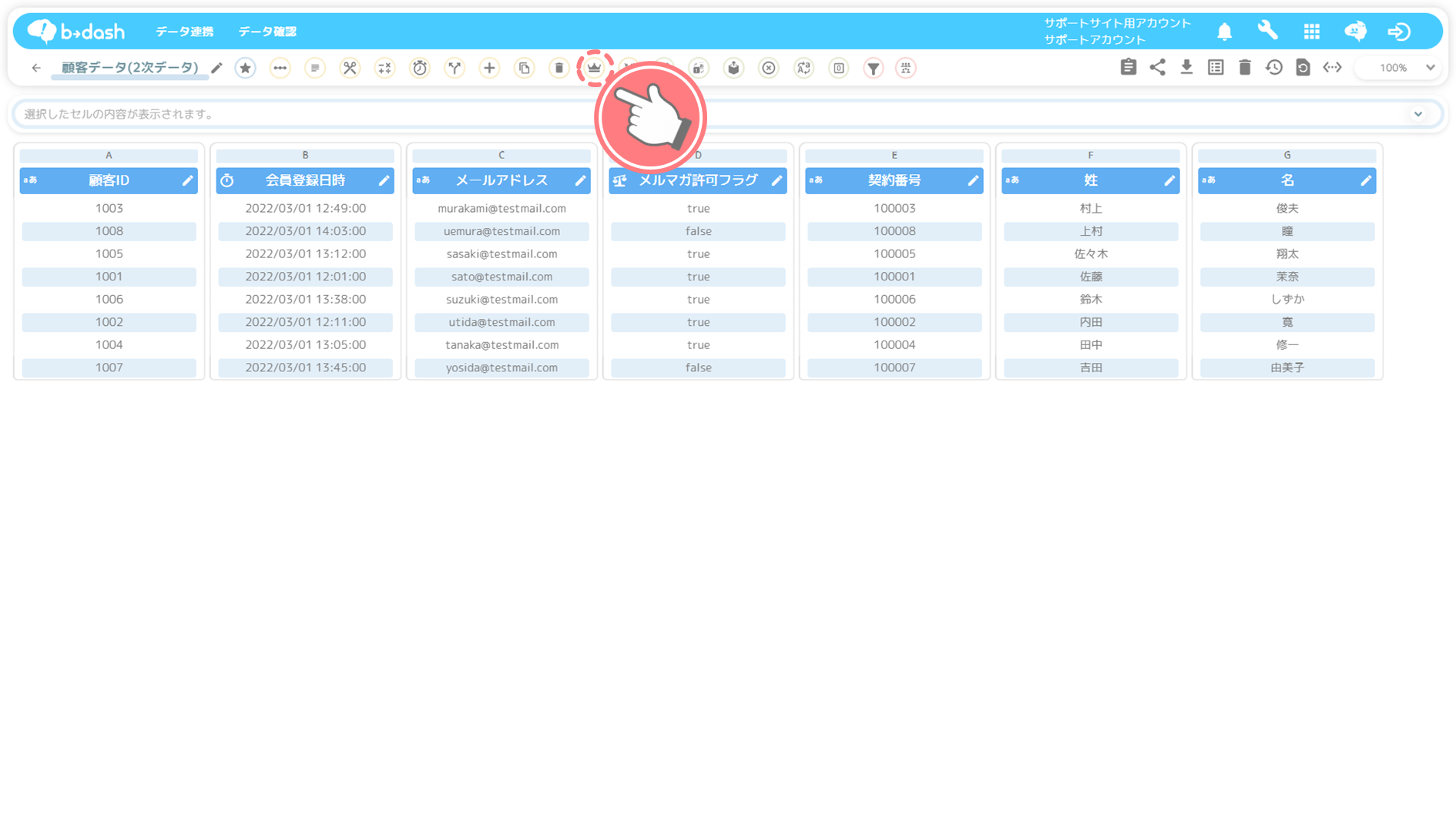Edit the メルマガ許可フラグ column with pencil
Screen dimensions: 1456x819
tap(777, 180)
